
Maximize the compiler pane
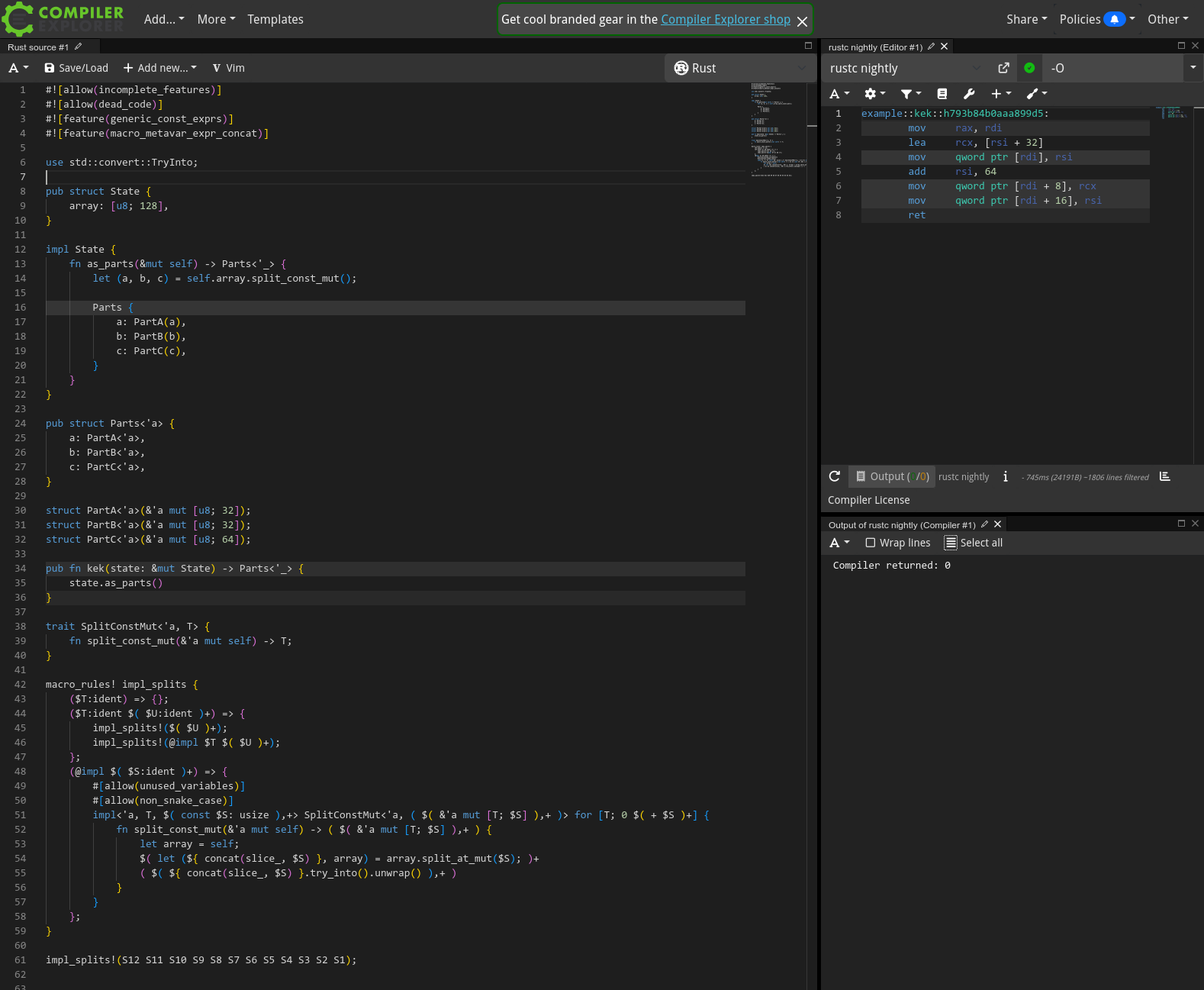[x=1181, y=46]
